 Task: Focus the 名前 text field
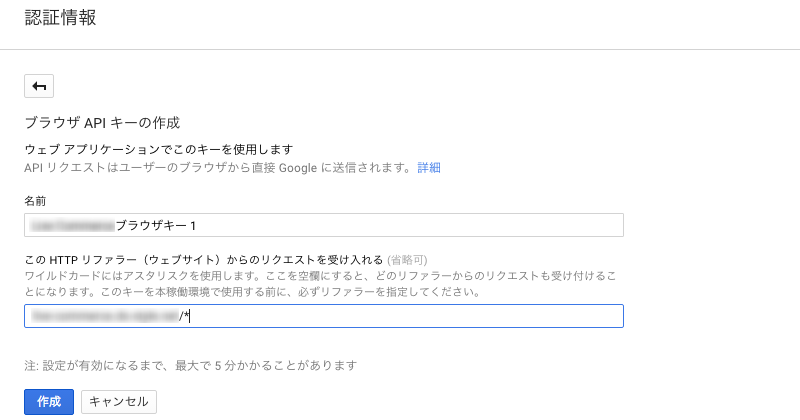[x=323, y=225]
